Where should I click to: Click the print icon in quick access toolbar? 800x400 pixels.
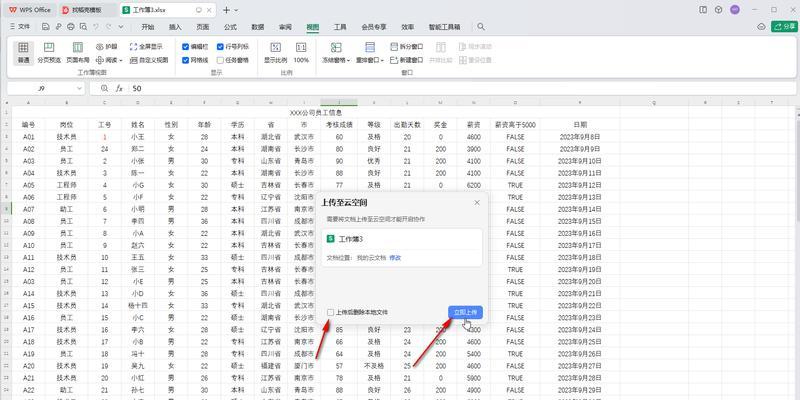70,27
